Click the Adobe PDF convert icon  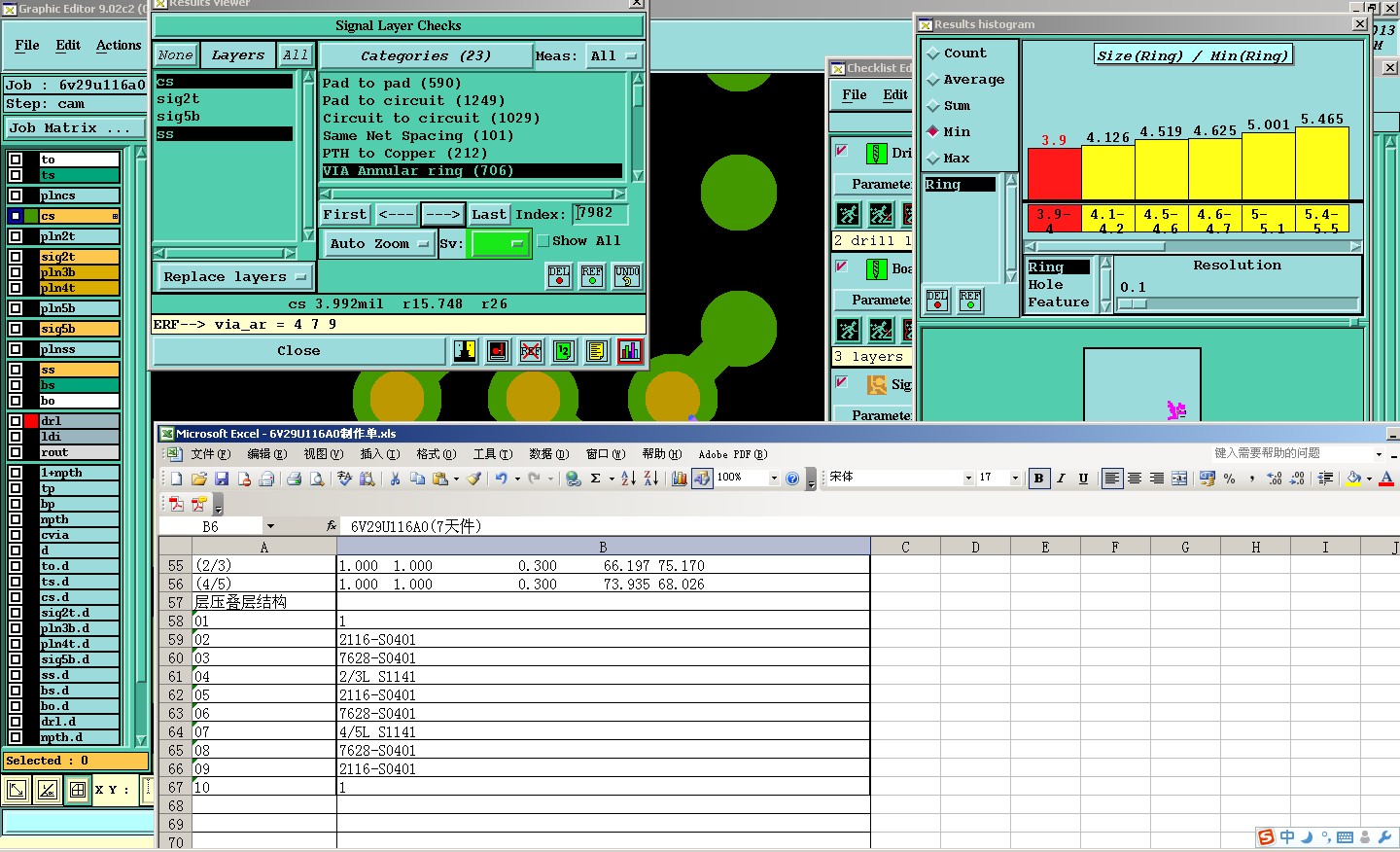(x=176, y=503)
